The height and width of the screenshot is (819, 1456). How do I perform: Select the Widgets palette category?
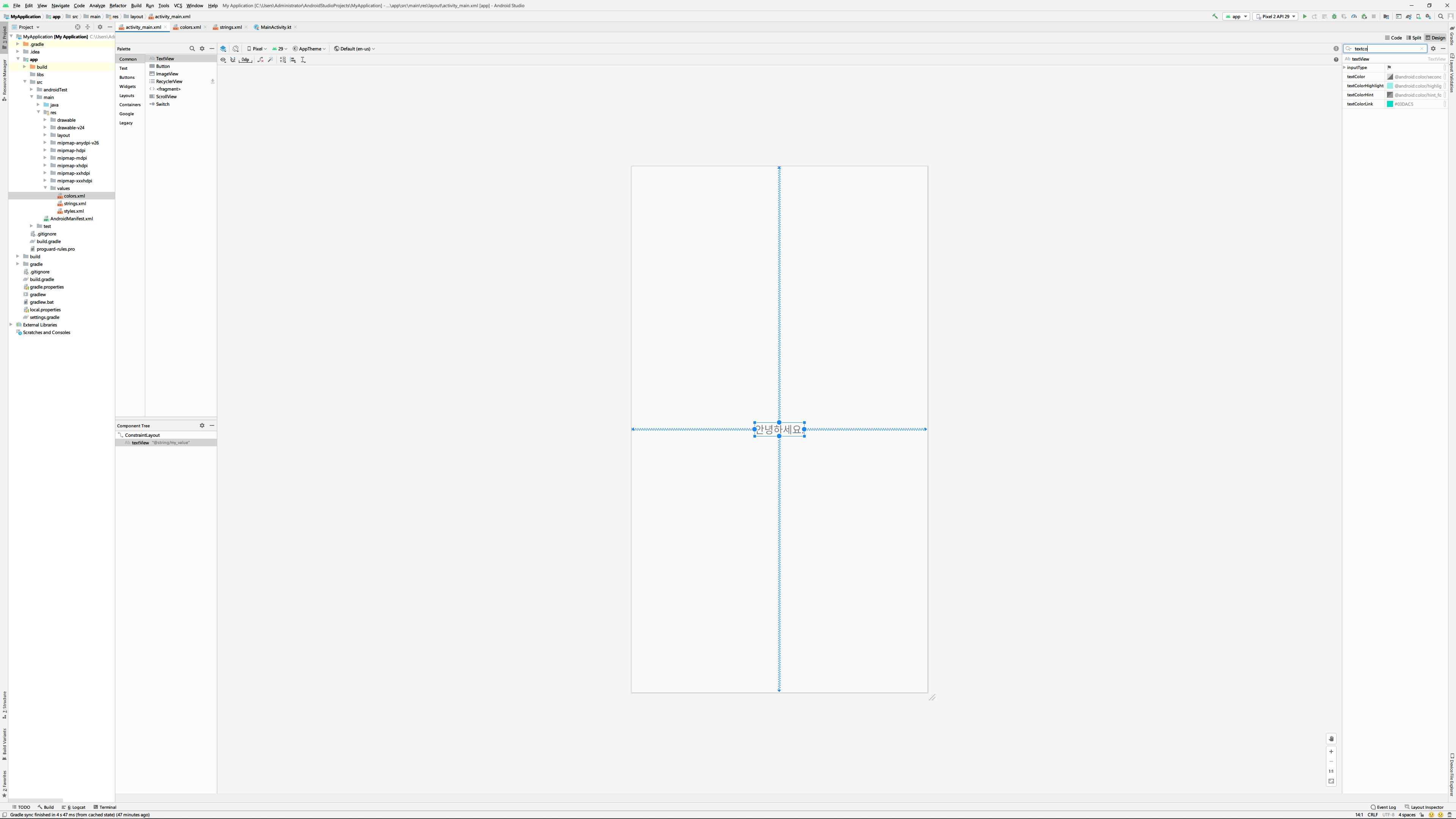coord(127,86)
